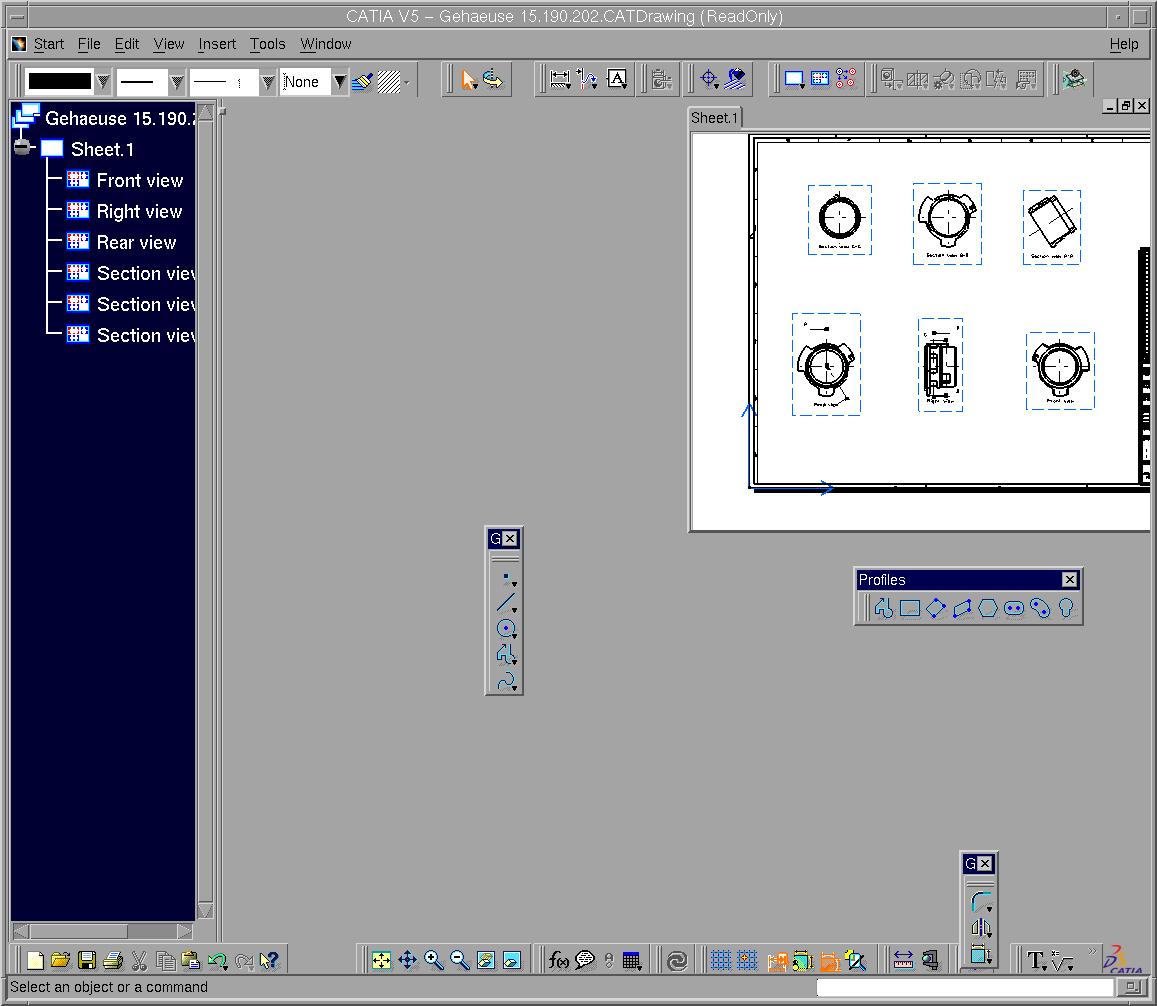The width and height of the screenshot is (1157, 1006).
Task: Select the Rectangle tool in Profiles
Action: [x=910, y=608]
